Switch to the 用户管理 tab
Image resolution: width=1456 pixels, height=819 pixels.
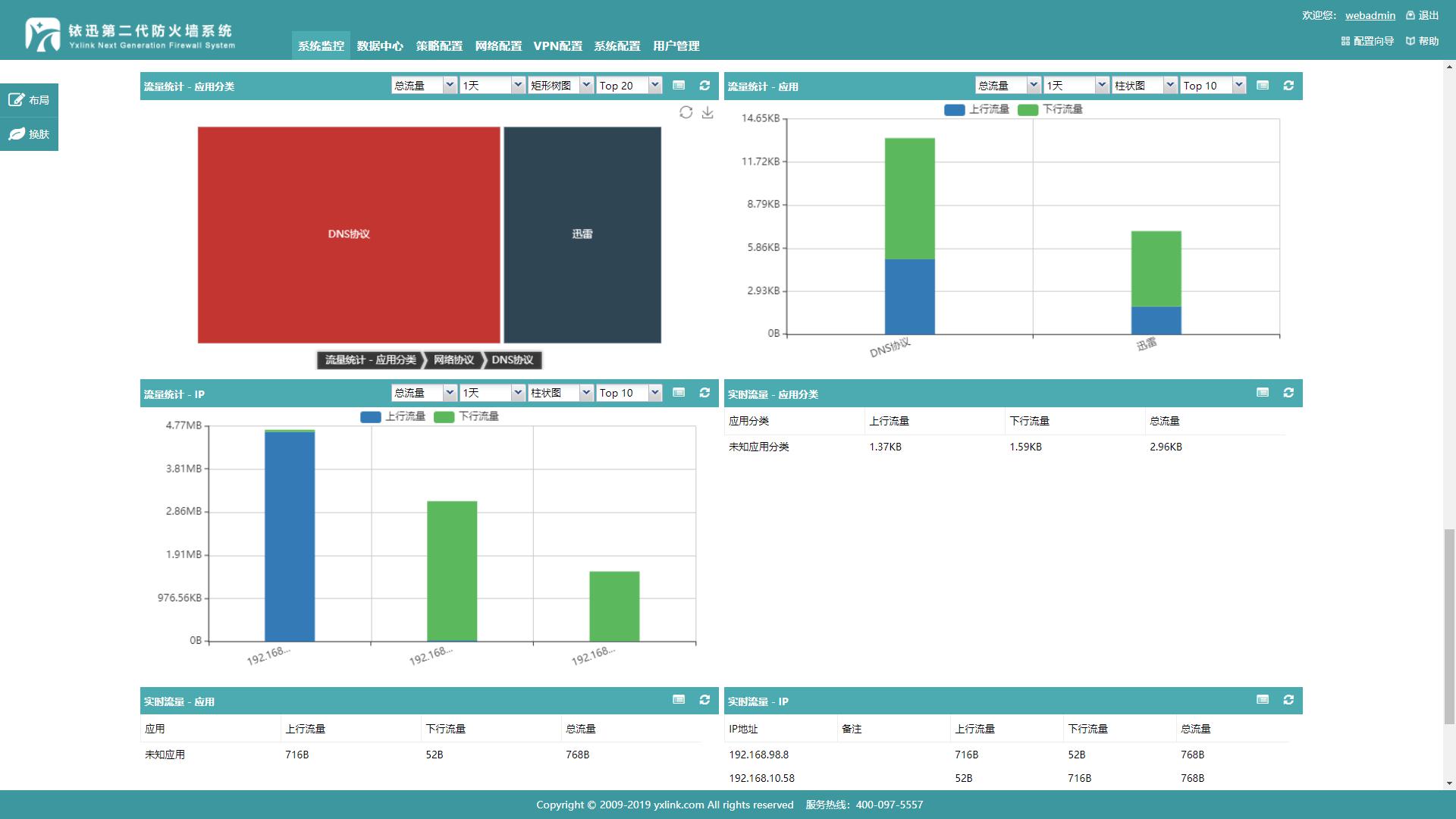click(676, 45)
